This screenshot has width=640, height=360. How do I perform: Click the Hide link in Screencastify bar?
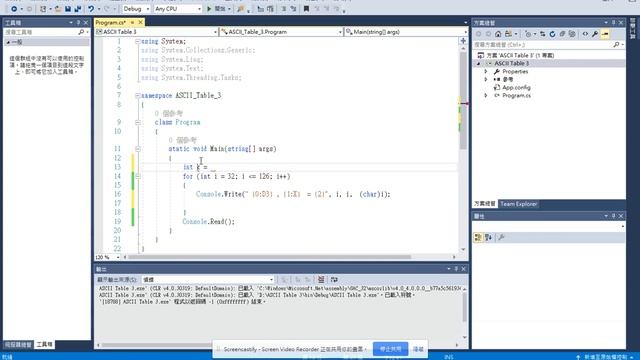pos(418,349)
